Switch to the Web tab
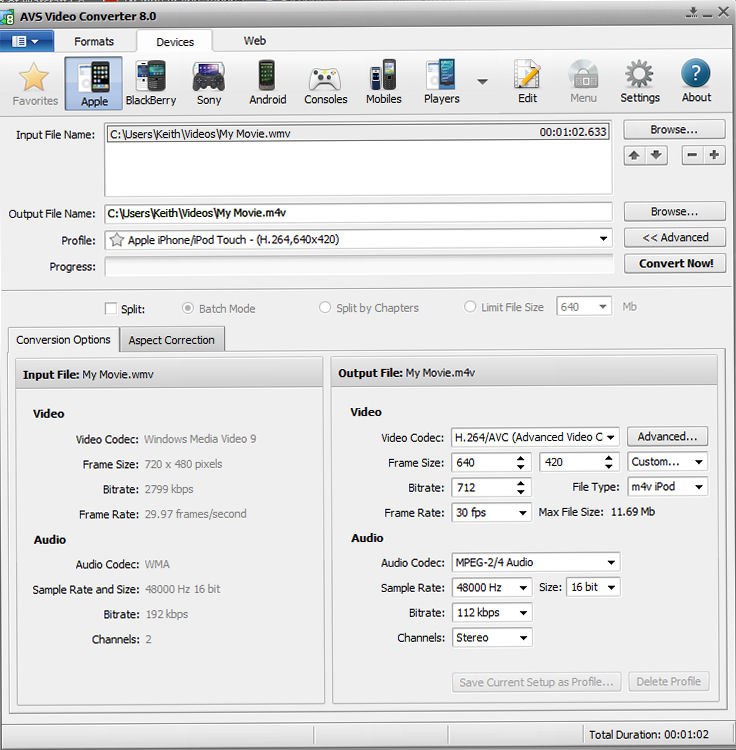 point(254,41)
